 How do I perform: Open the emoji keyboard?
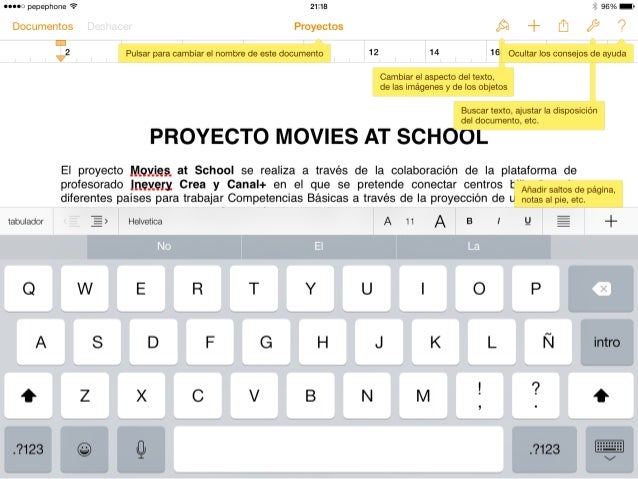tap(85, 449)
